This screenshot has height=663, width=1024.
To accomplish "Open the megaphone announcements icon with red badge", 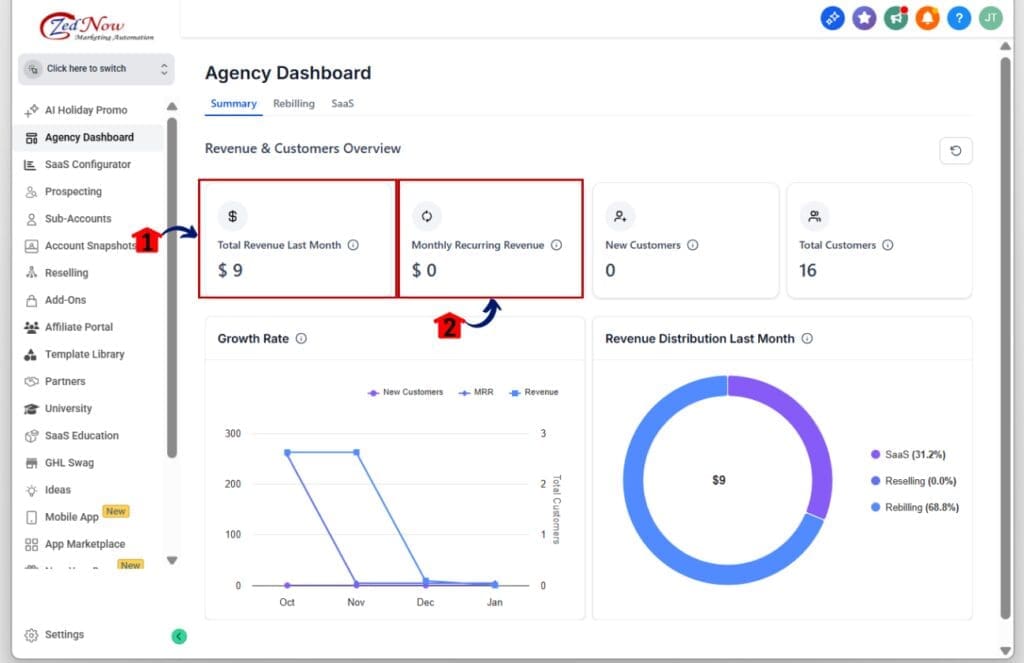I will 896,18.
